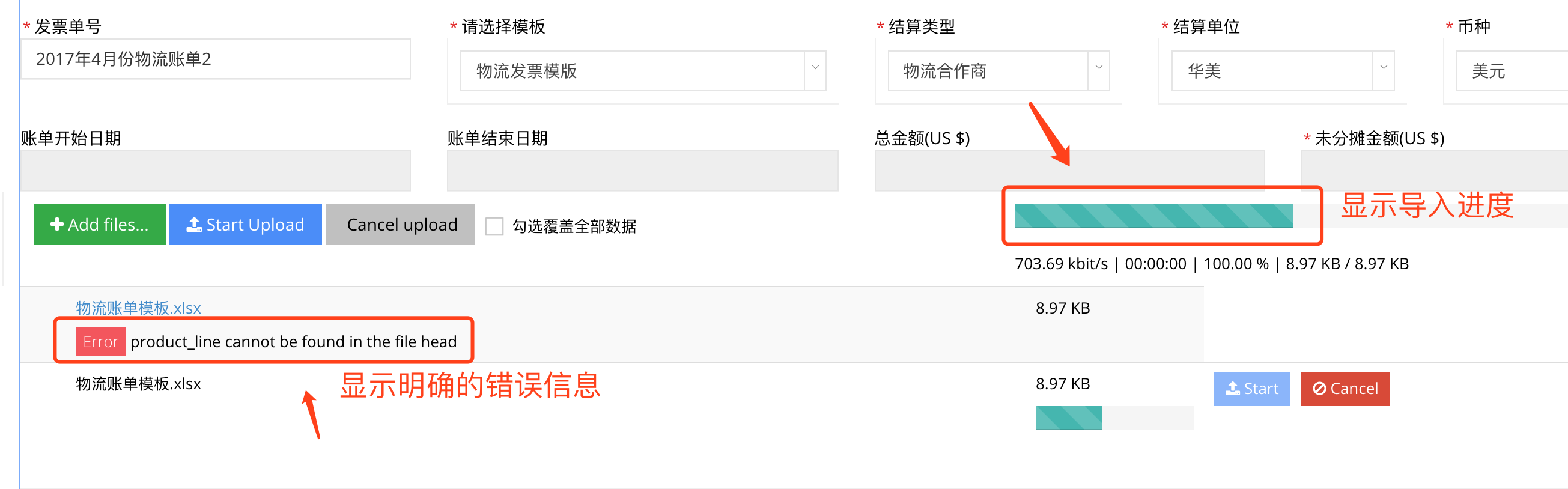Click the 总金额(US $) field
Viewport: 1568px width, 489px height.
point(1069,171)
